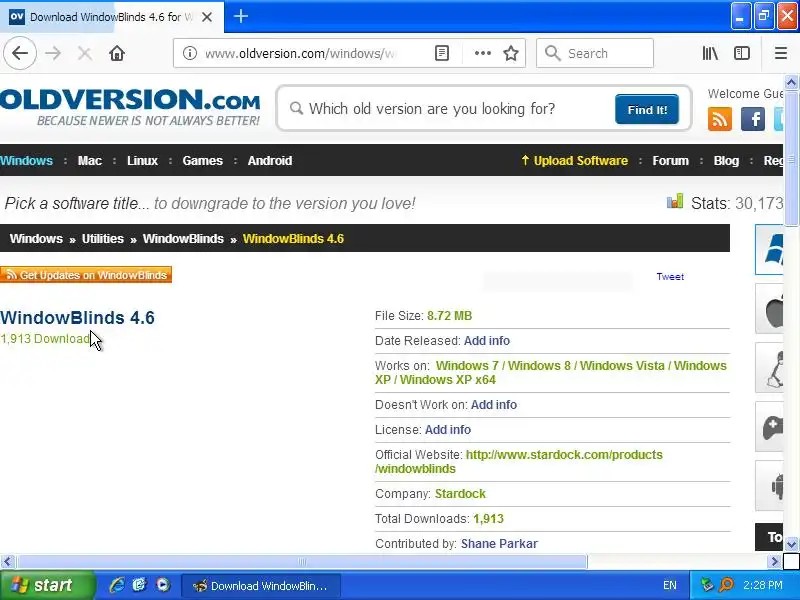The image size is (800, 600).
Task: Click Stardock company link
Action: point(460,494)
